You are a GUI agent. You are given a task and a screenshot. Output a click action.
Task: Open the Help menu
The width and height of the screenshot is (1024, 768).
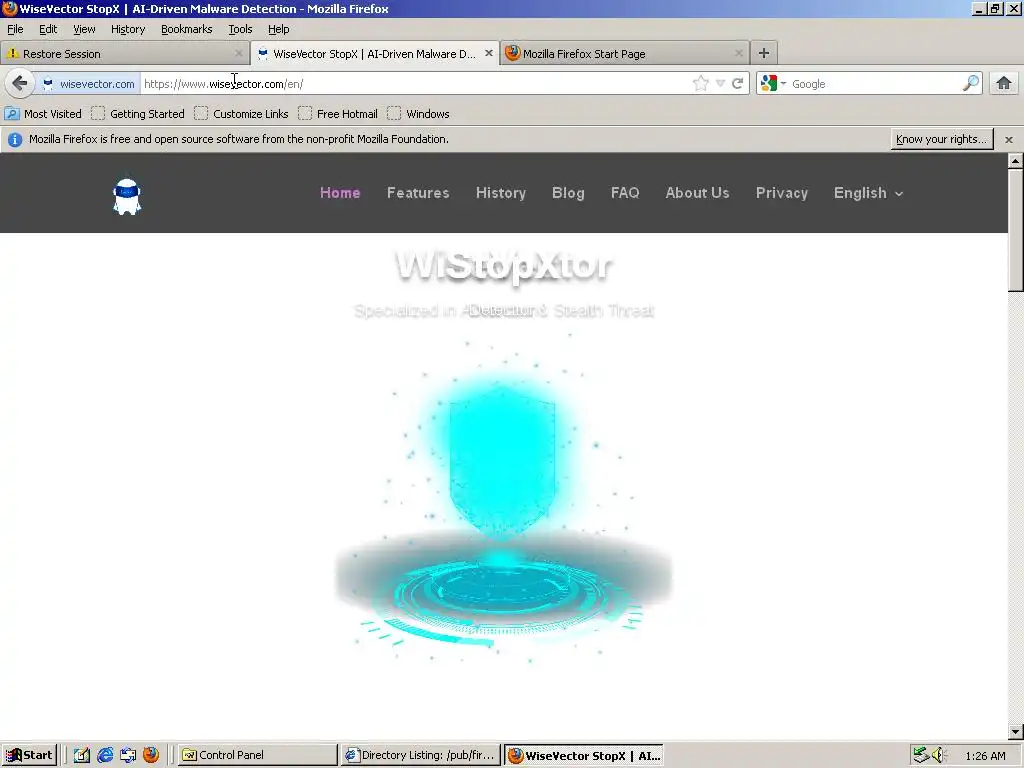[278, 29]
